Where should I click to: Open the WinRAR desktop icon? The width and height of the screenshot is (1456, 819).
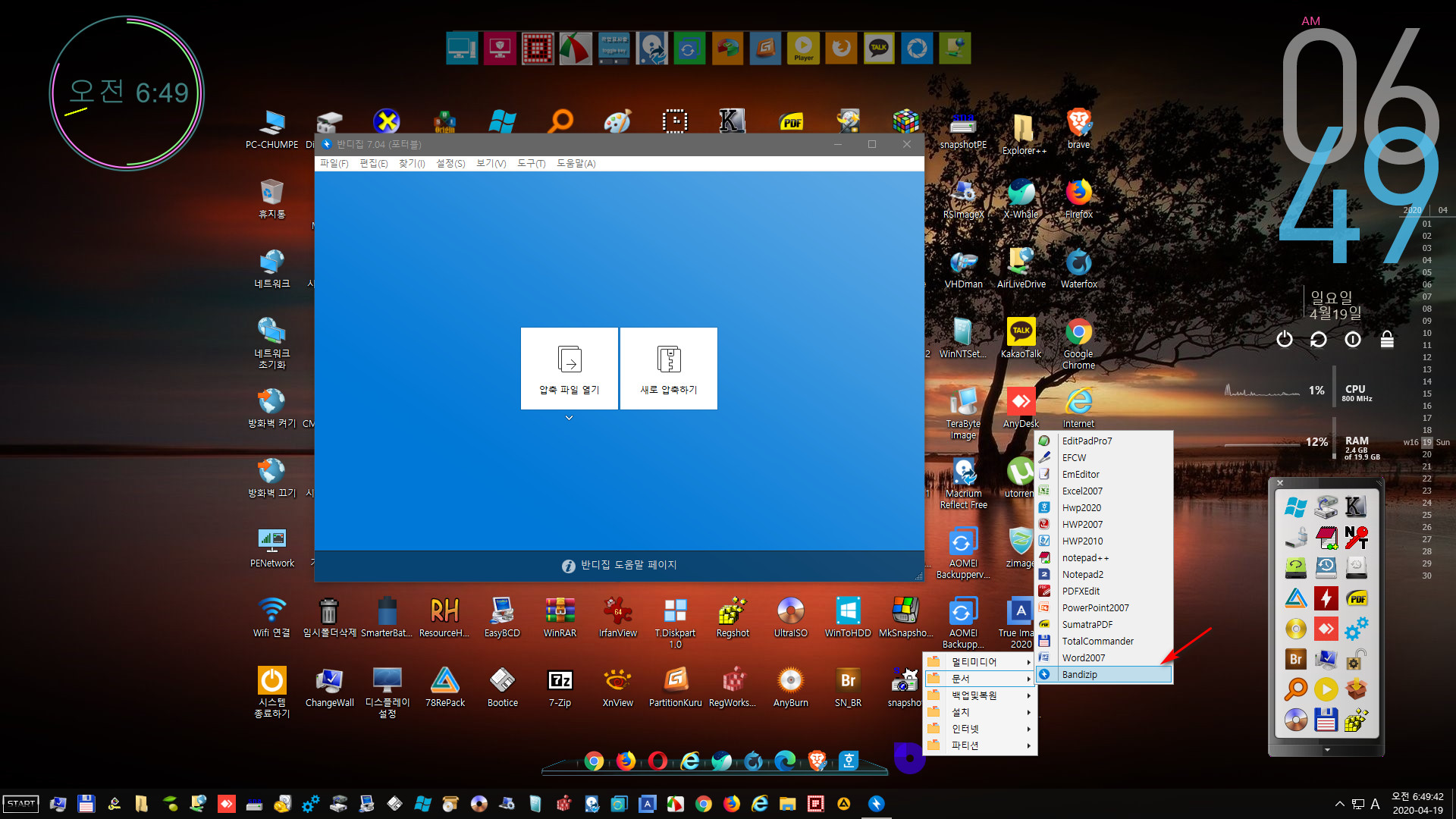coord(560,617)
